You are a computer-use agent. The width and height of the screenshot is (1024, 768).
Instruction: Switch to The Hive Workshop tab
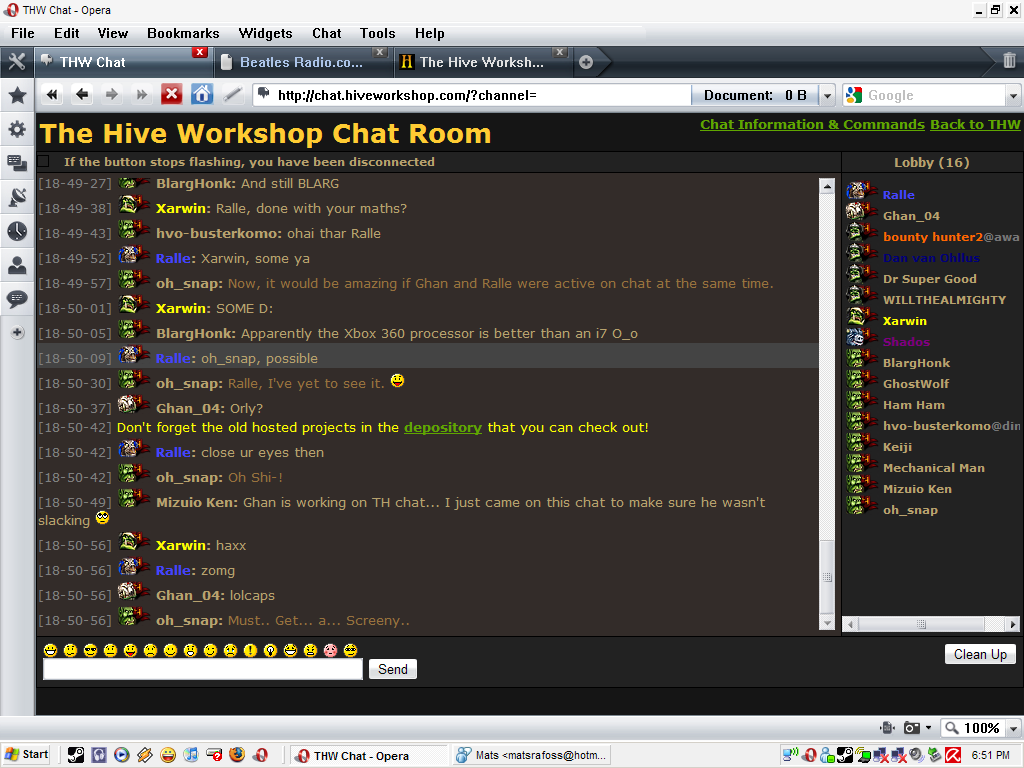(x=482, y=62)
